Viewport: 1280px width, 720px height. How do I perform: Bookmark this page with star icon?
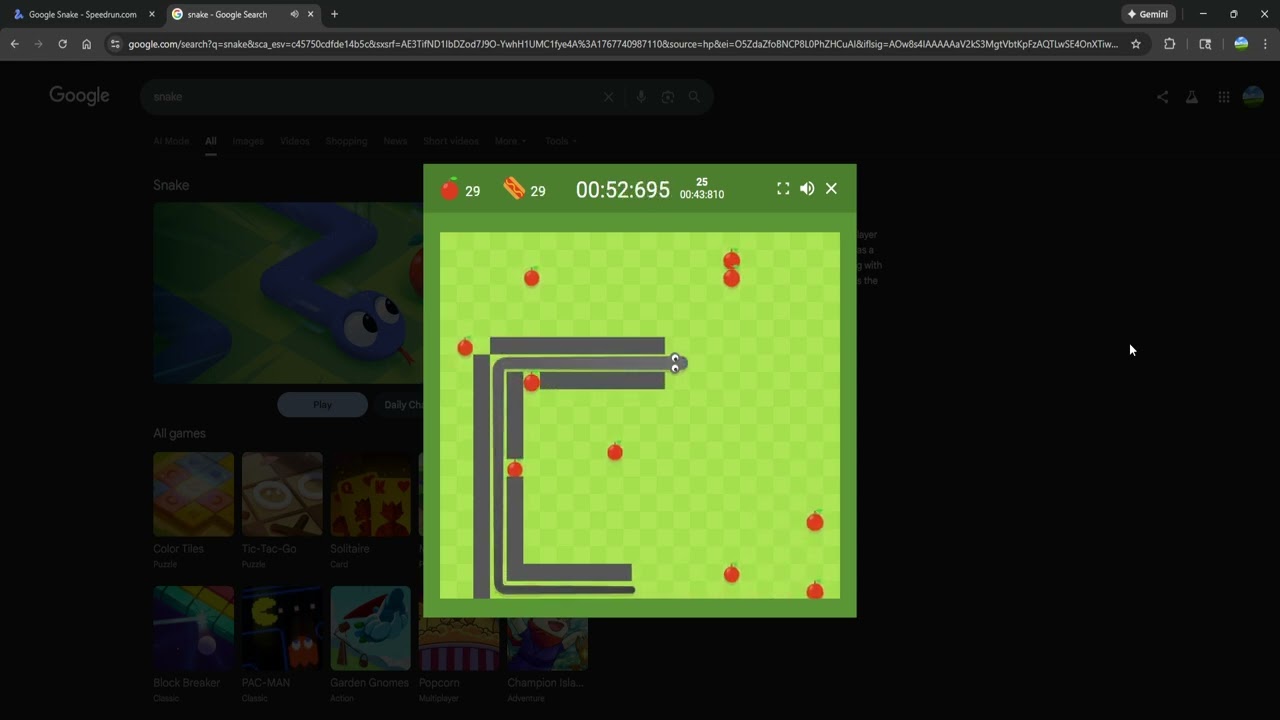tap(1136, 44)
